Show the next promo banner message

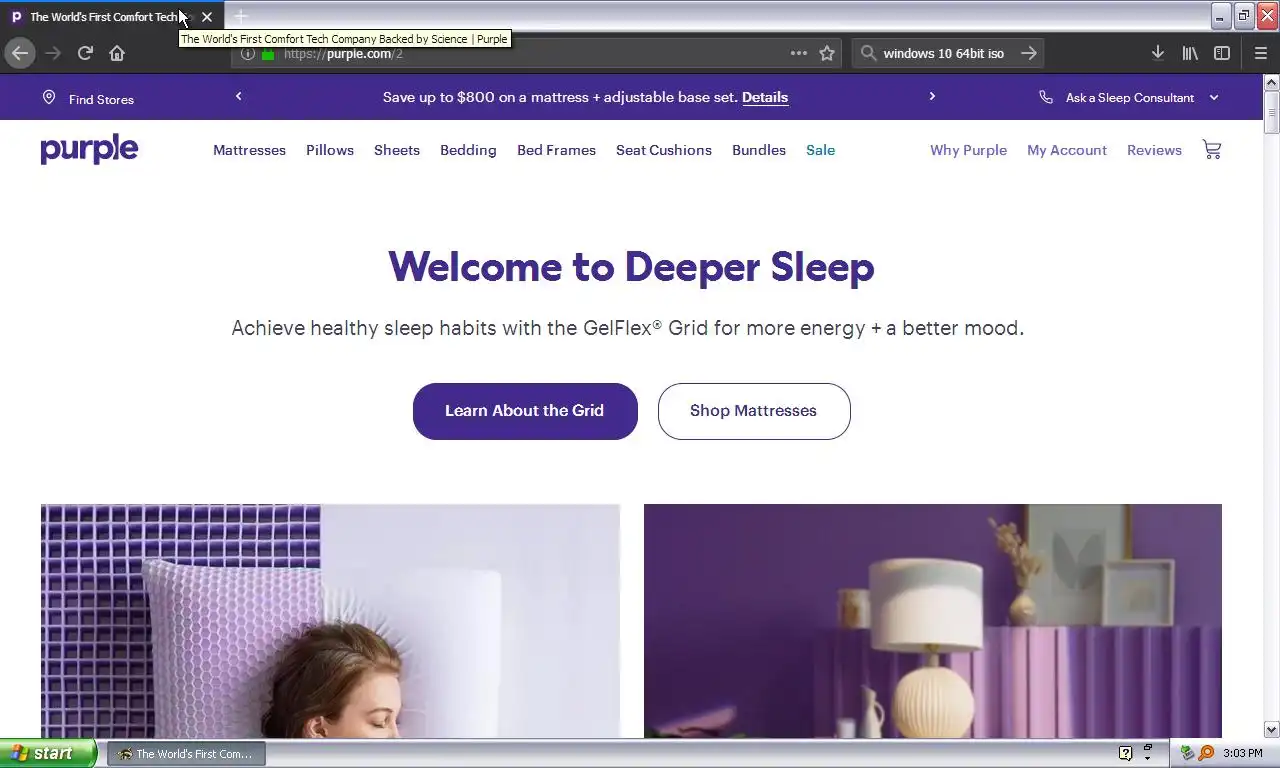(932, 96)
